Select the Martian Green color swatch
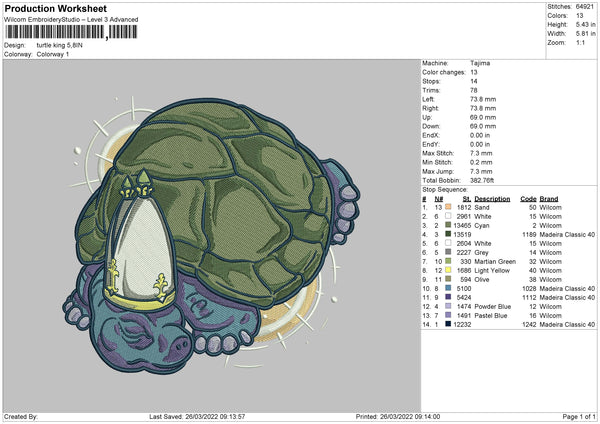 click(448, 261)
